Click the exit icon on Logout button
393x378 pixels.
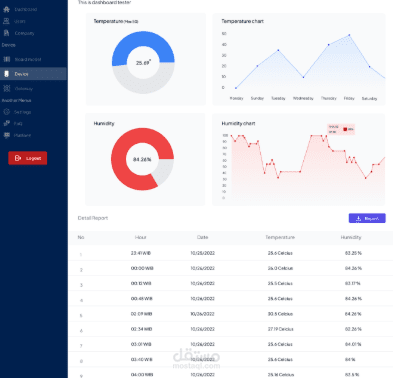click(x=18, y=158)
